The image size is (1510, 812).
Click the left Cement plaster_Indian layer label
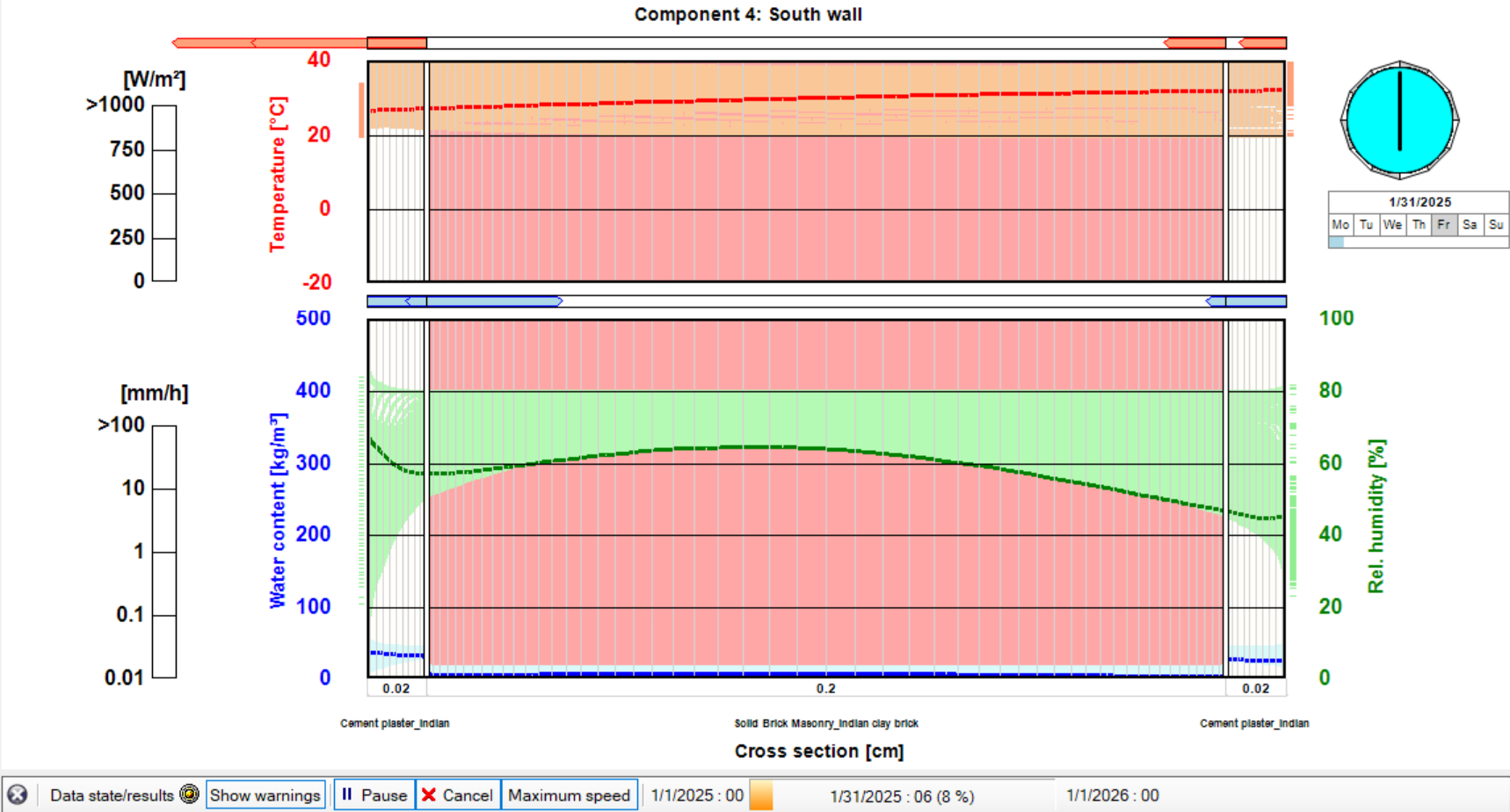pyautogui.click(x=395, y=723)
